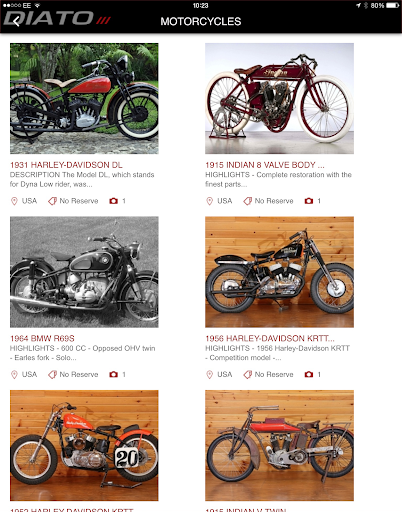Click No Reserve tag icon under 1931 Harley-Davidson DL
The width and height of the screenshot is (402, 512).
click(x=52, y=201)
